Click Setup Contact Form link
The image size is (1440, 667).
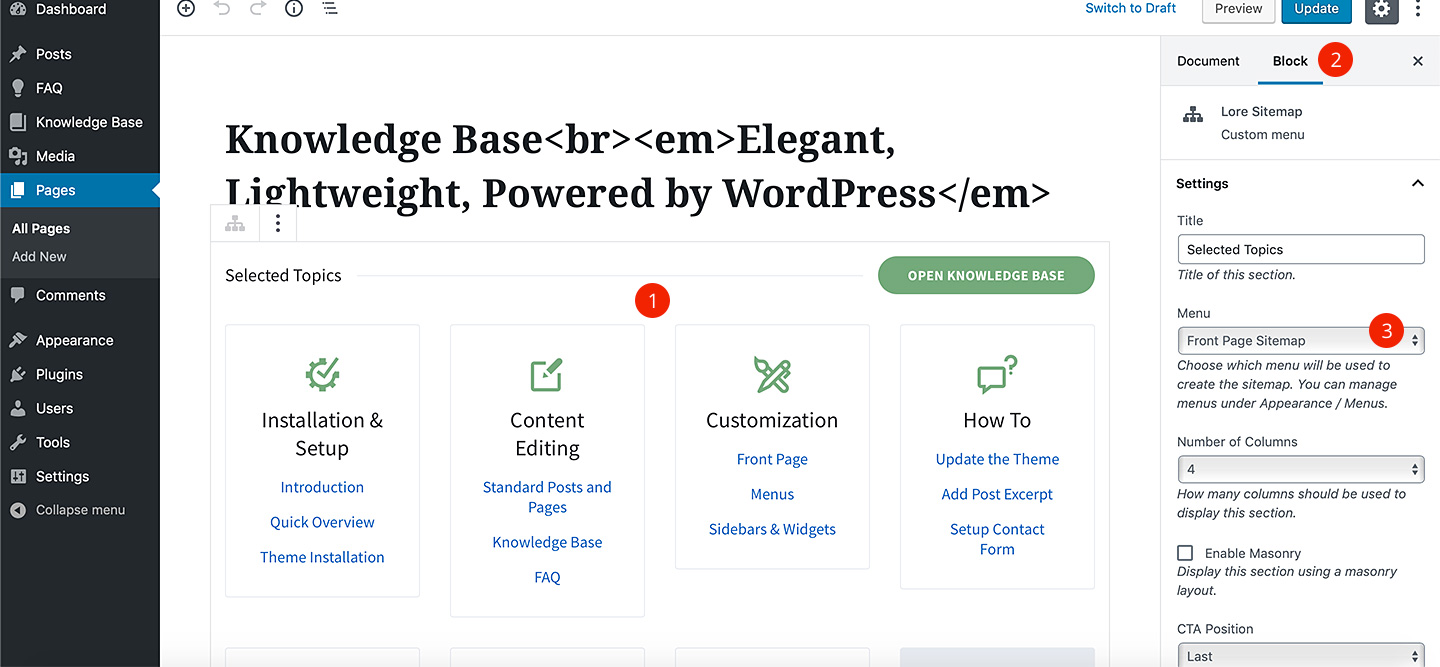997,539
